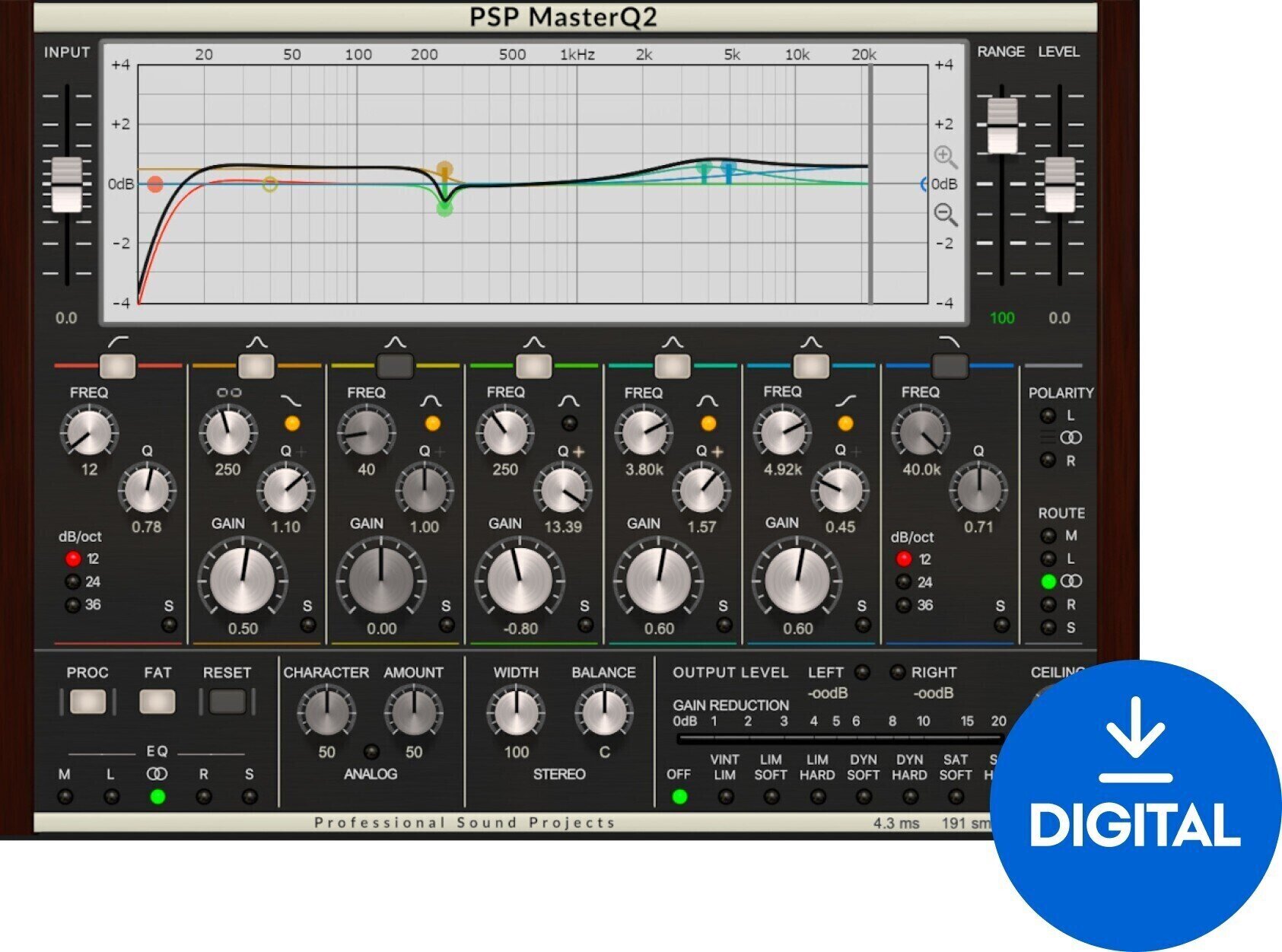Invert polarity of the L channel
Screen dimensions: 1282x952
(1048, 416)
